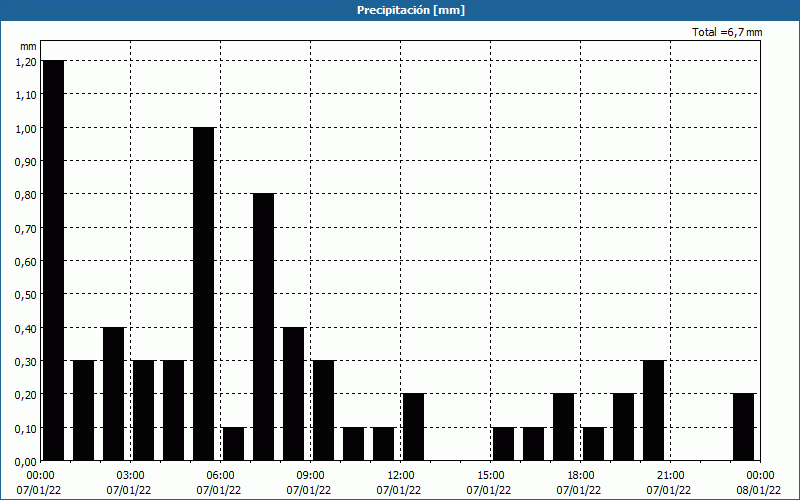Click the 1,10 y-axis value
Screen dimensions: 800x500
[26, 94]
